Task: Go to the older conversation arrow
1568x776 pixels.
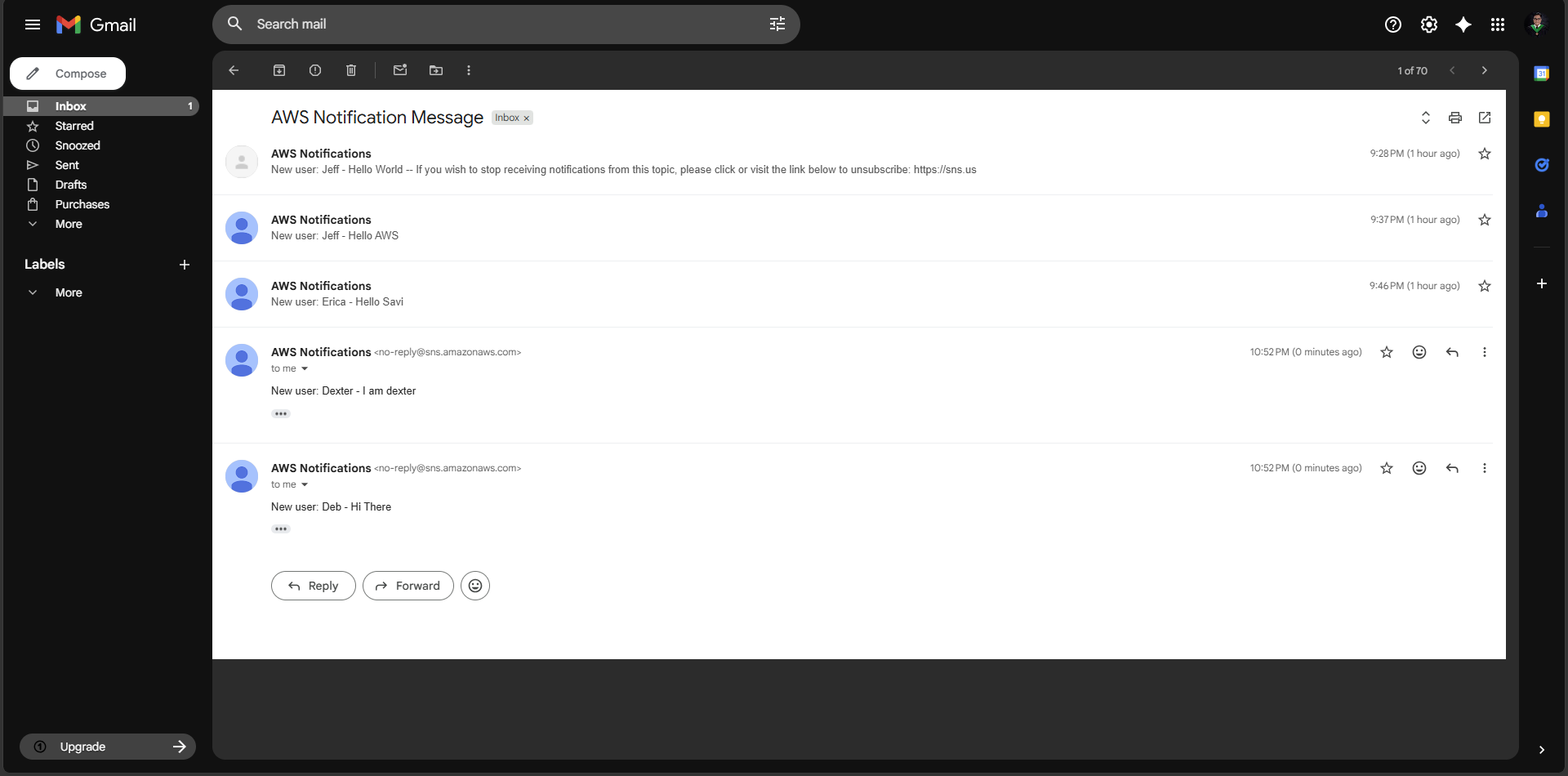Action: pyautogui.click(x=1485, y=70)
